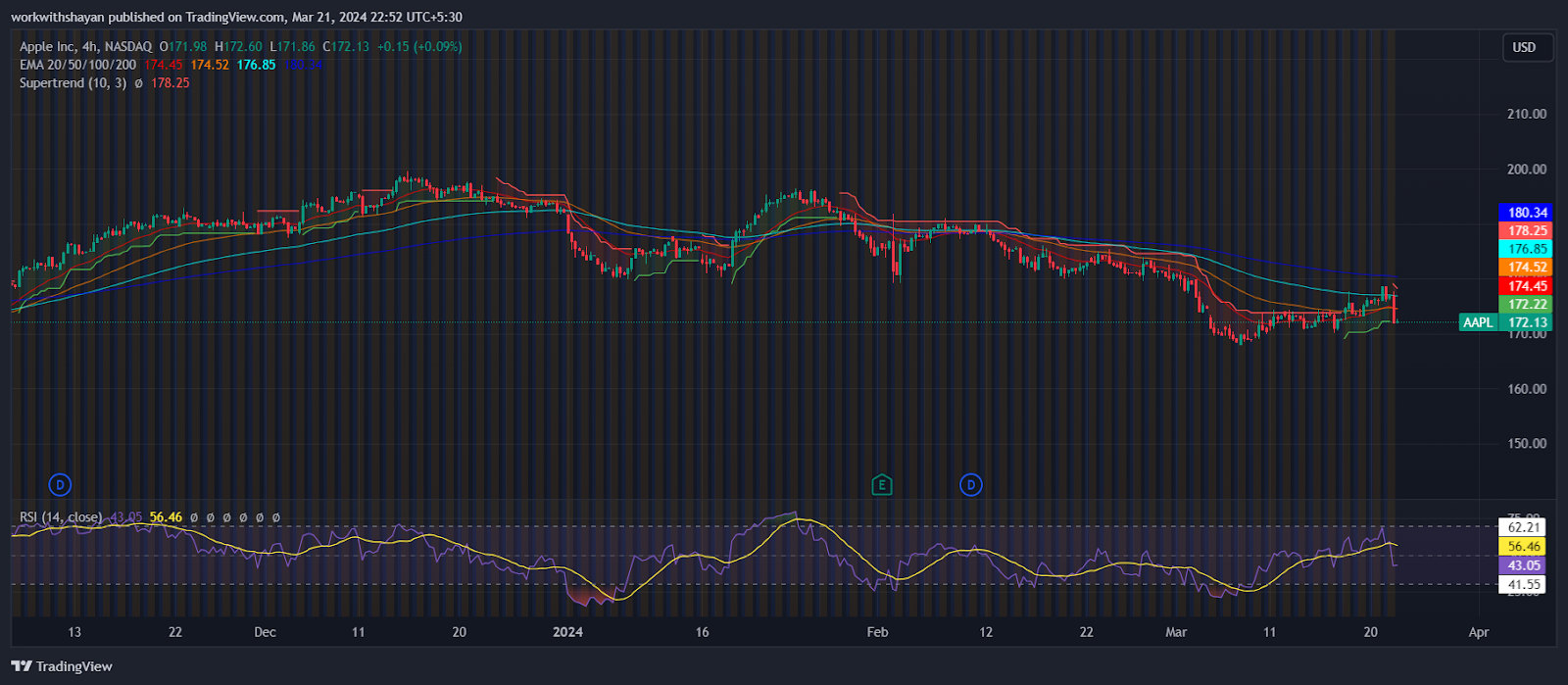Click the 12 date label after Feb
Screen dimensions: 1568x685
986,632
